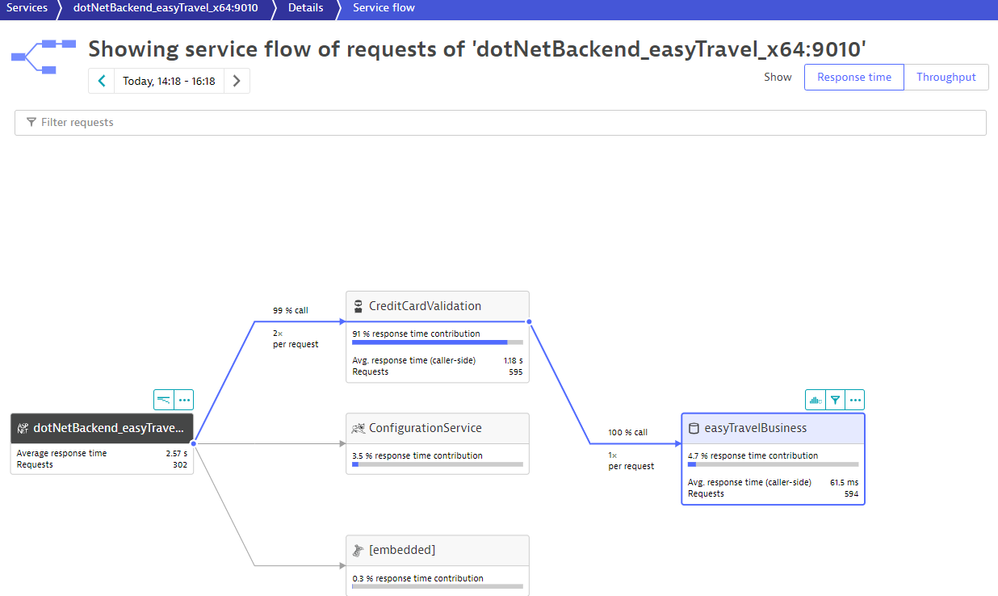Open the ellipsis menu above easyTravelBusiness
The image size is (998, 596).
point(855,400)
